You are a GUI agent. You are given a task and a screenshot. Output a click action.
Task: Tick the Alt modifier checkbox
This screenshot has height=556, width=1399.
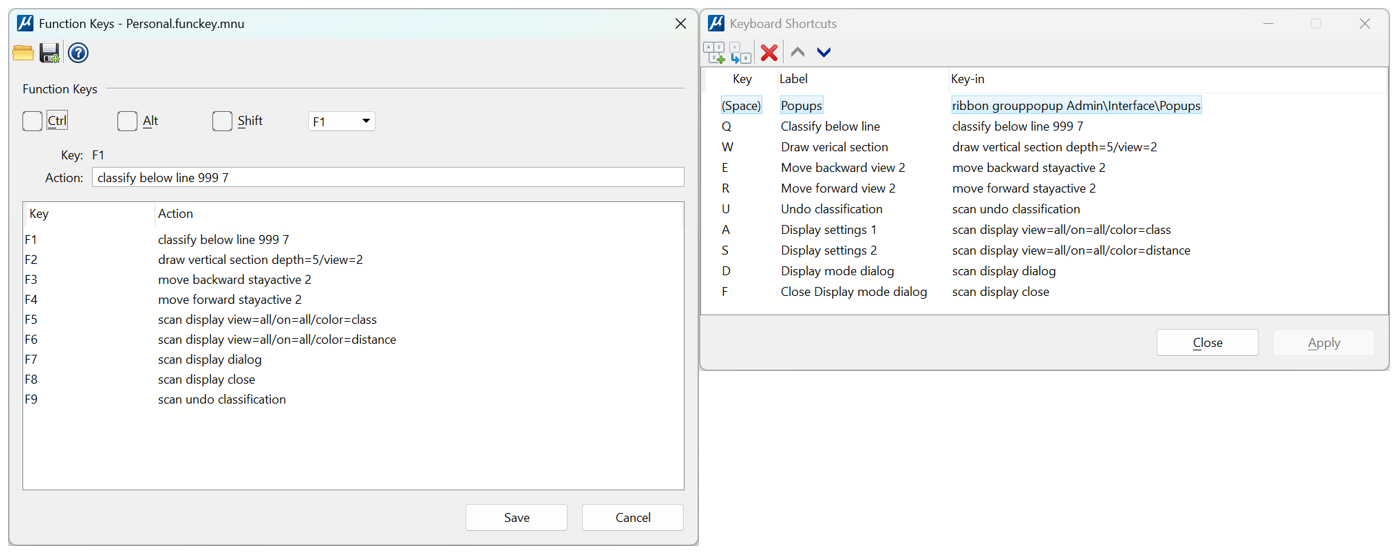pyautogui.click(x=127, y=121)
